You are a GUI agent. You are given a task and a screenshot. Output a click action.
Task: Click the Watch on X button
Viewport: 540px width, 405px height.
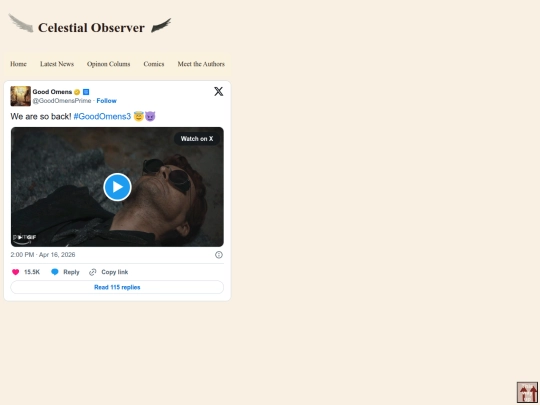197,139
